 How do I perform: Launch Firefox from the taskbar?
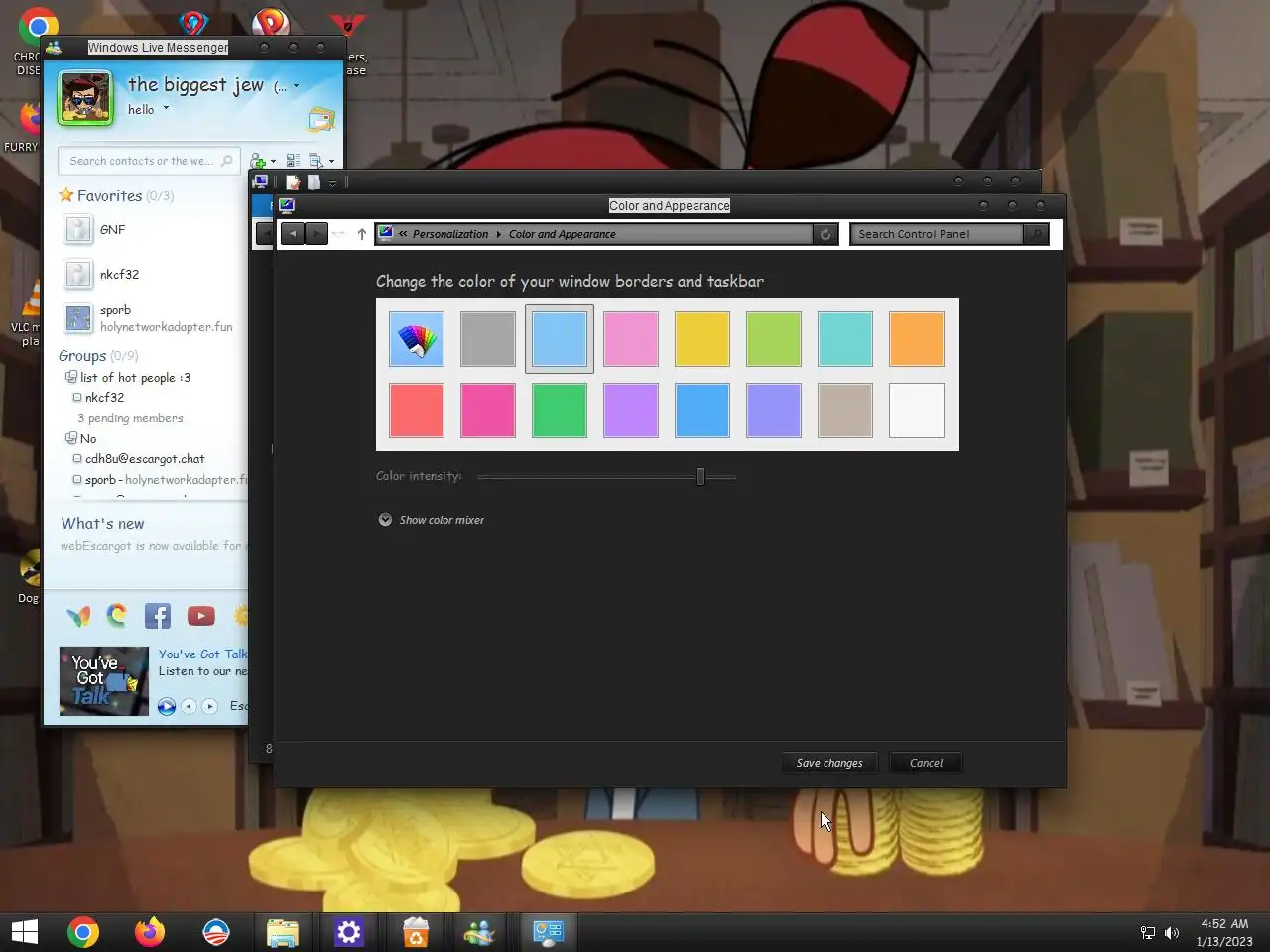150,932
